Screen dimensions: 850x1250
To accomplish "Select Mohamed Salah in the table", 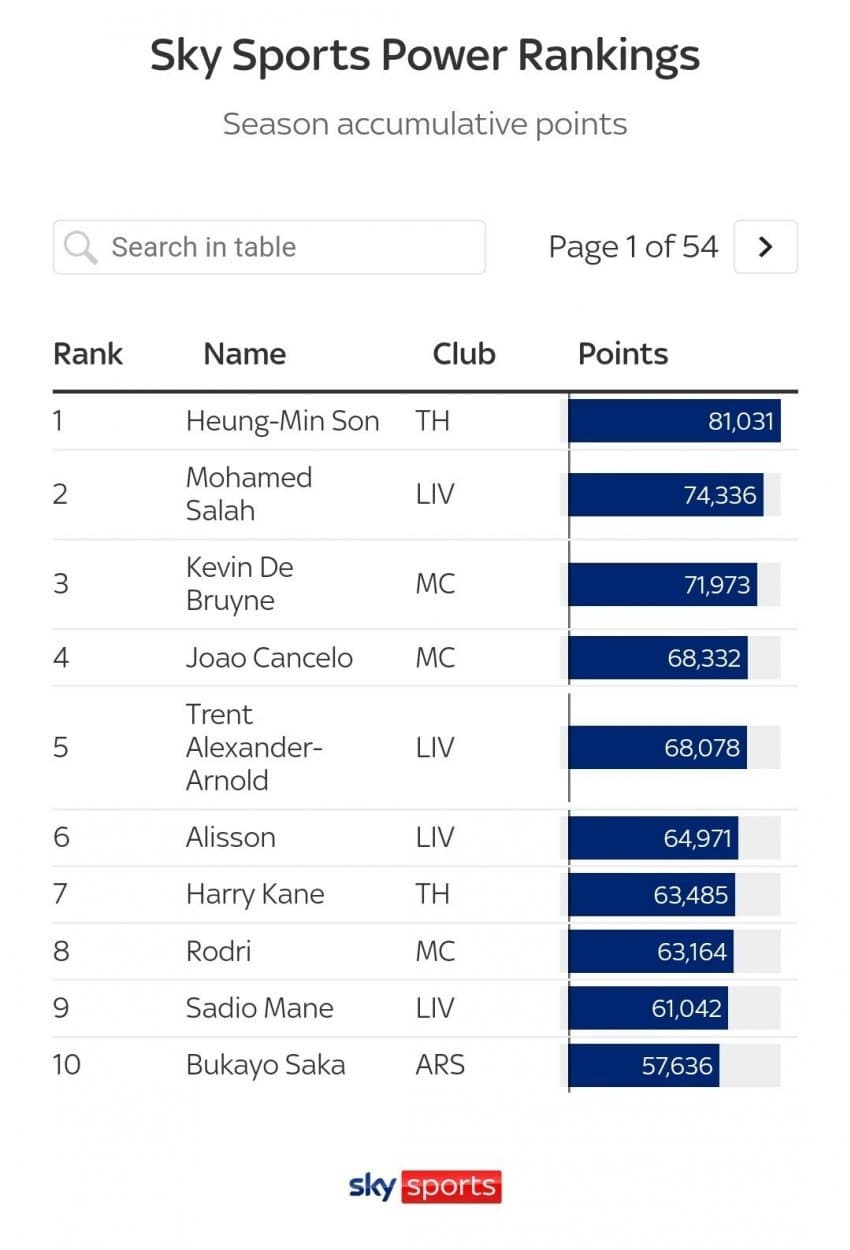I will [248, 494].
